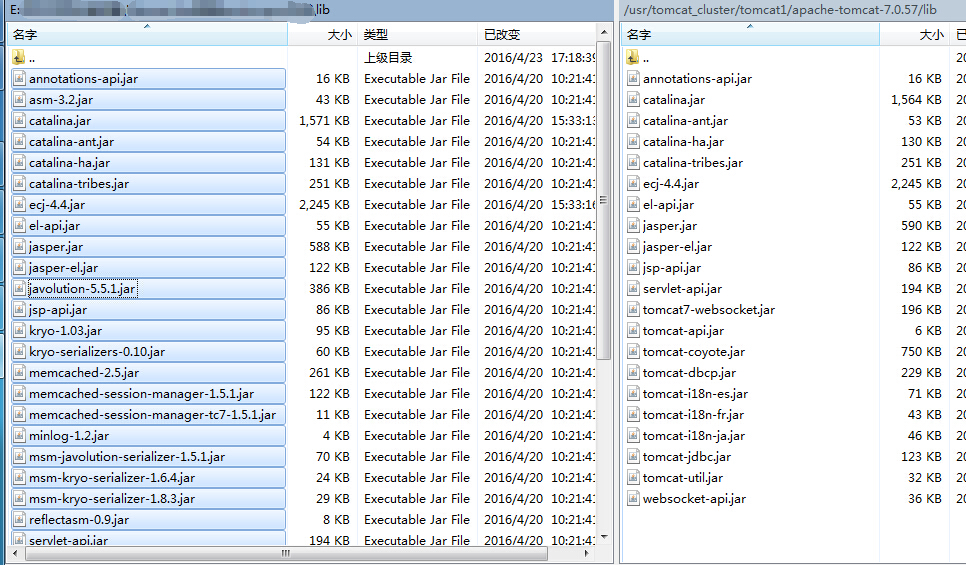Select remote el-api.jar file name
966x565 pixels.
pos(668,205)
